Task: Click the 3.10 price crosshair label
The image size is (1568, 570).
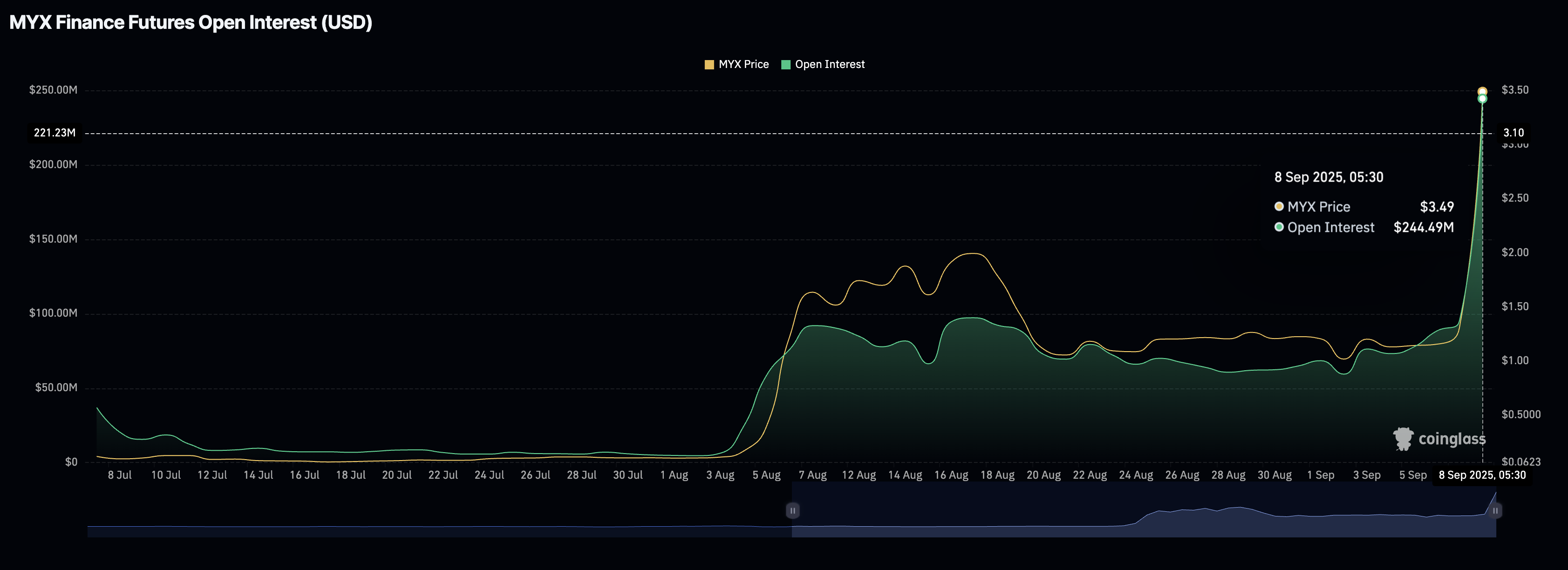Action: pyautogui.click(x=1513, y=133)
